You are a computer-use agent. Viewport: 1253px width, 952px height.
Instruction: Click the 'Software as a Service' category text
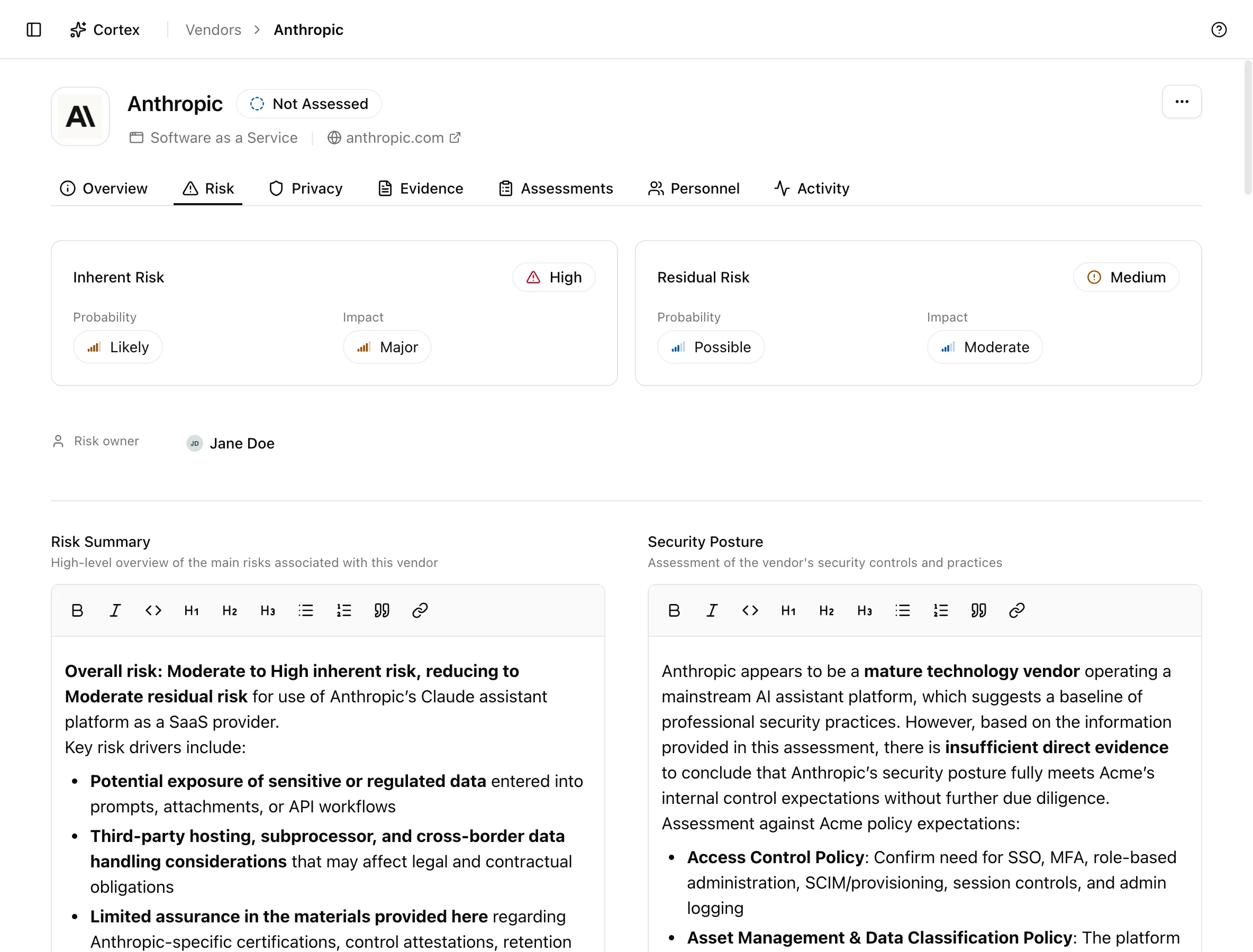click(224, 138)
